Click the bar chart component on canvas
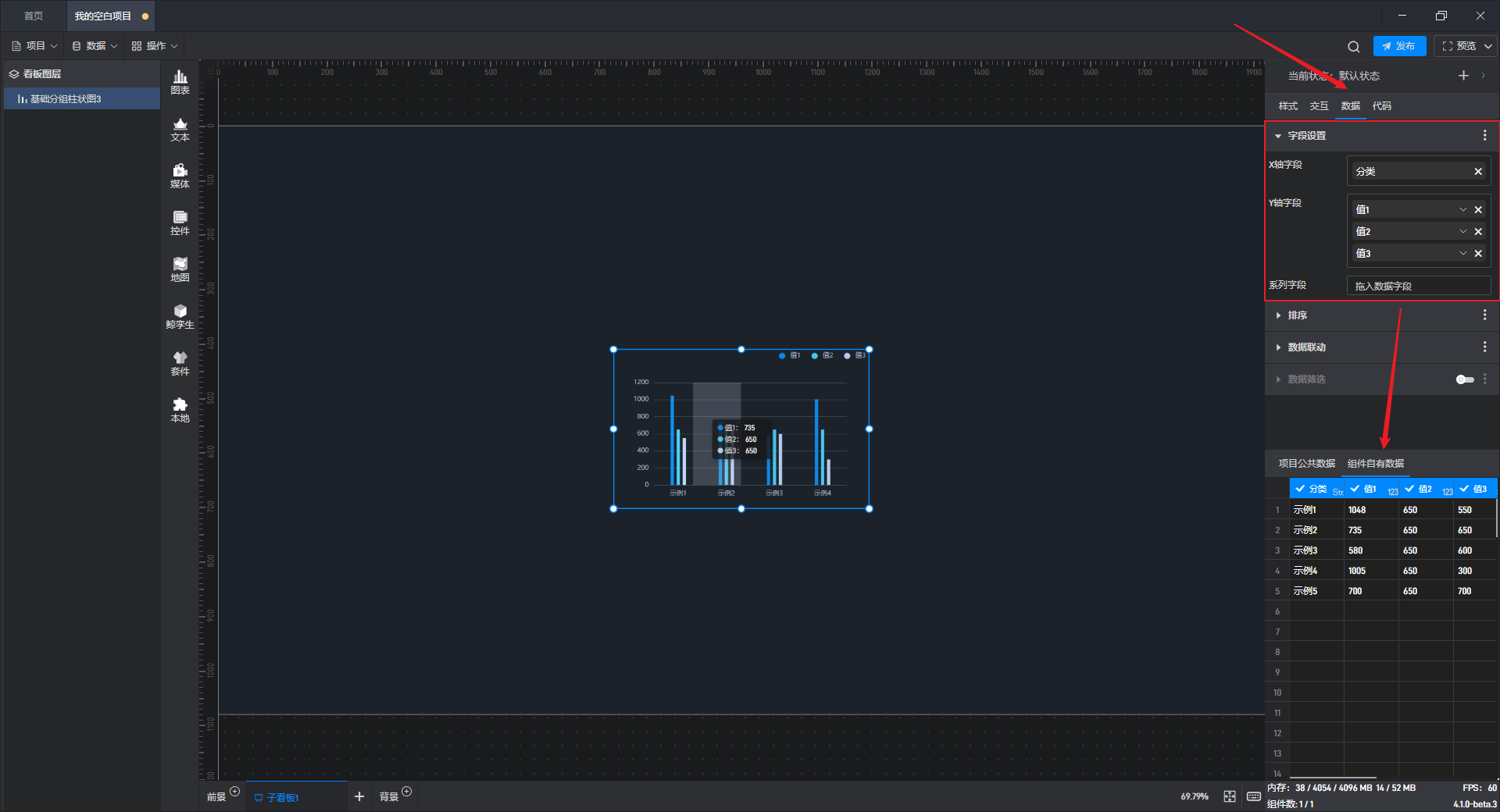Screen dimensions: 1500x812 tap(741, 429)
